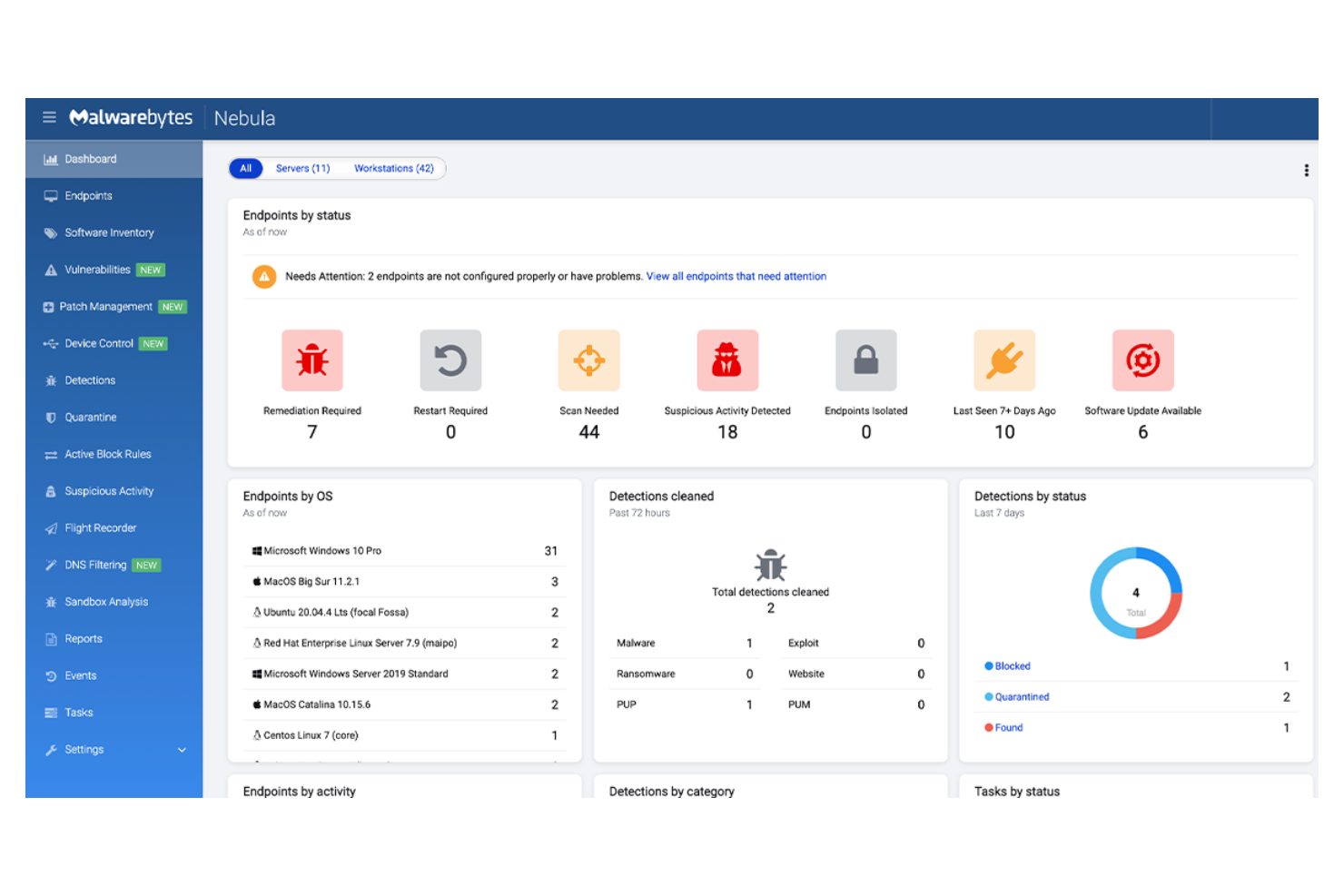Click View all endpoints that need attention link
Image resolution: width=1344 pixels, height=896 pixels.
[x=736, y=276]
